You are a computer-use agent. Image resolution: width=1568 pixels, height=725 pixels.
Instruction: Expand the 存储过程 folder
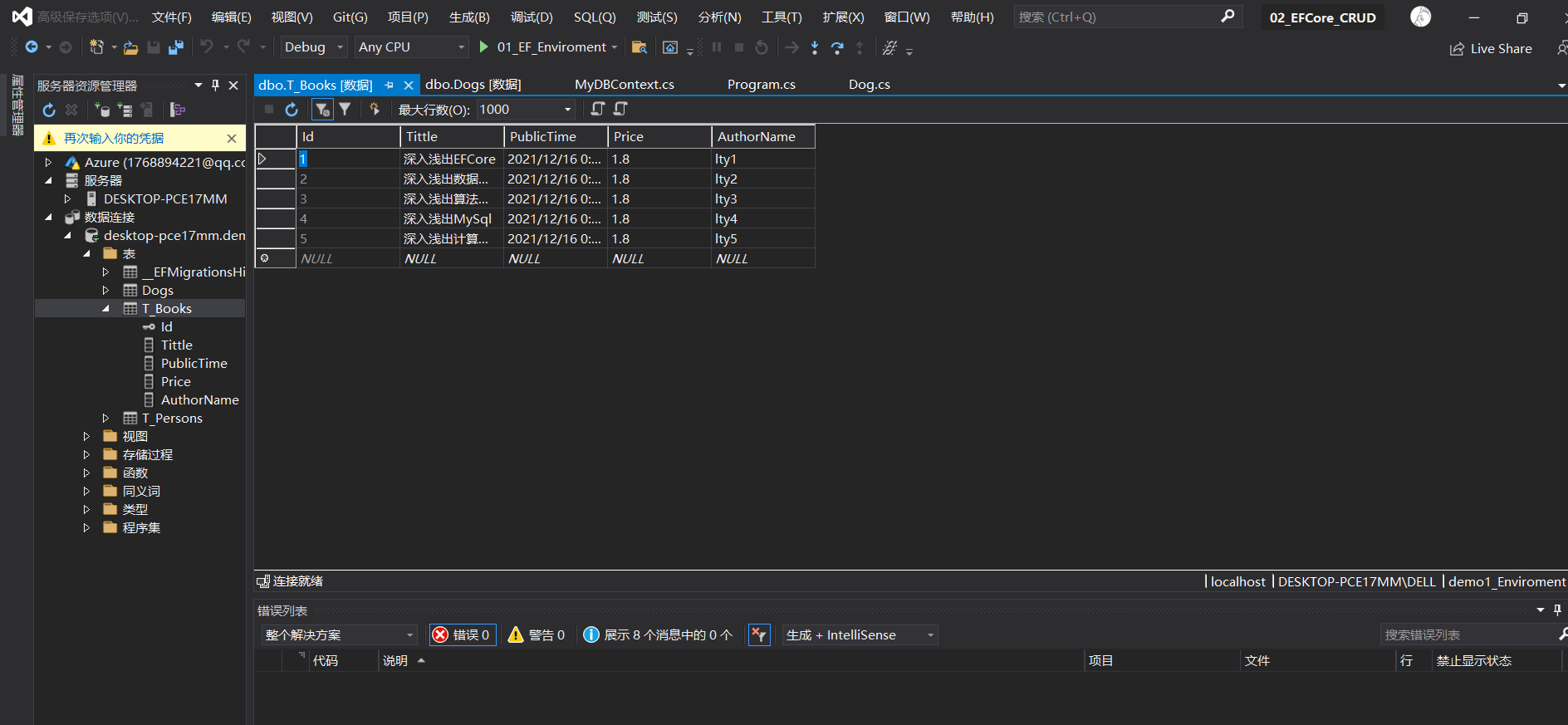[x=86, y=455]
